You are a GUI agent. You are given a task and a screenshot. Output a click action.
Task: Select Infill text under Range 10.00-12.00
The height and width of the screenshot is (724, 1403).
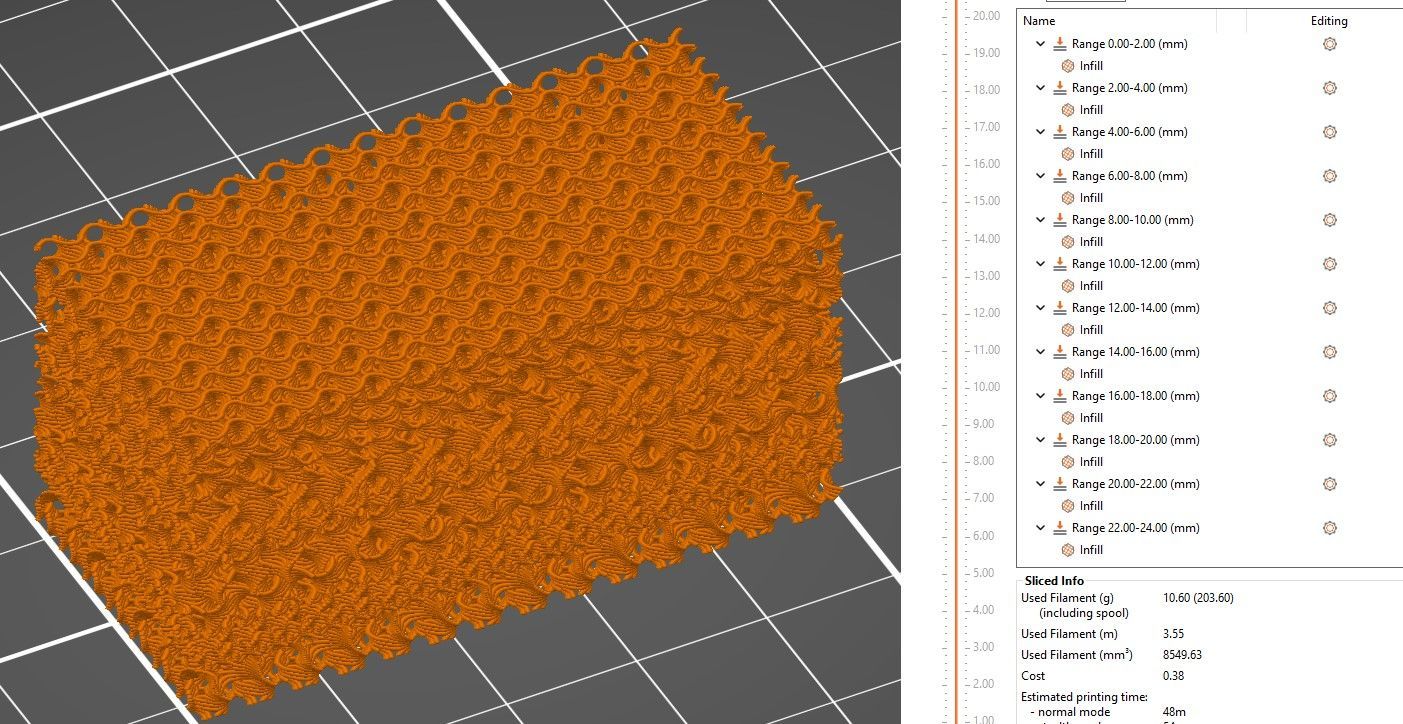click(x=1091, y=286)
